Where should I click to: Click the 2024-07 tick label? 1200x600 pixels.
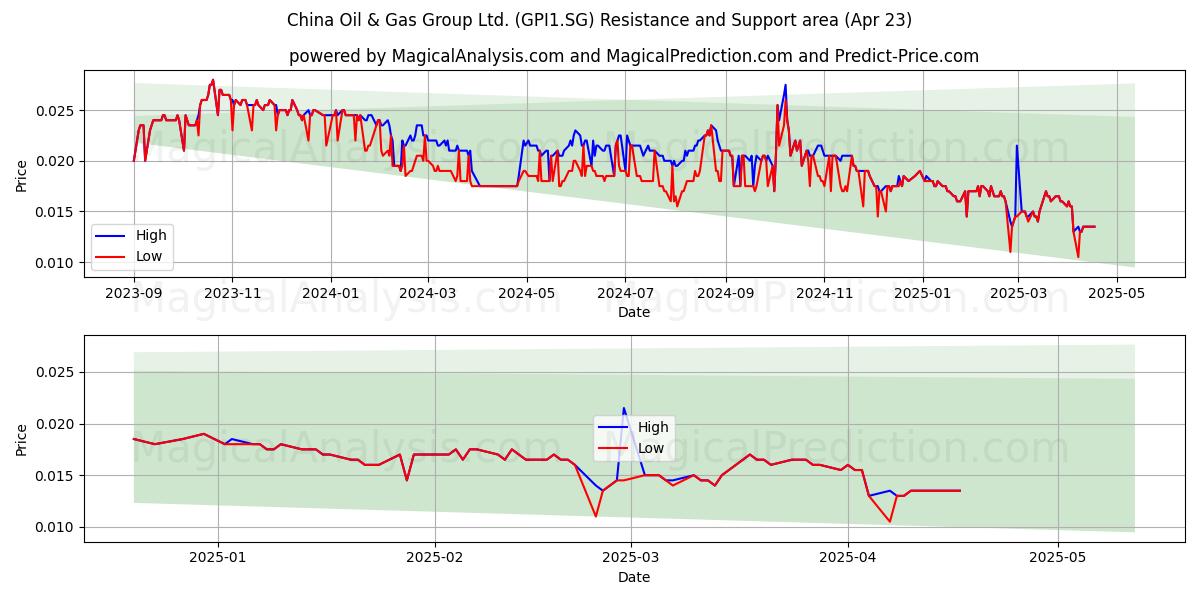coord(625,293)
